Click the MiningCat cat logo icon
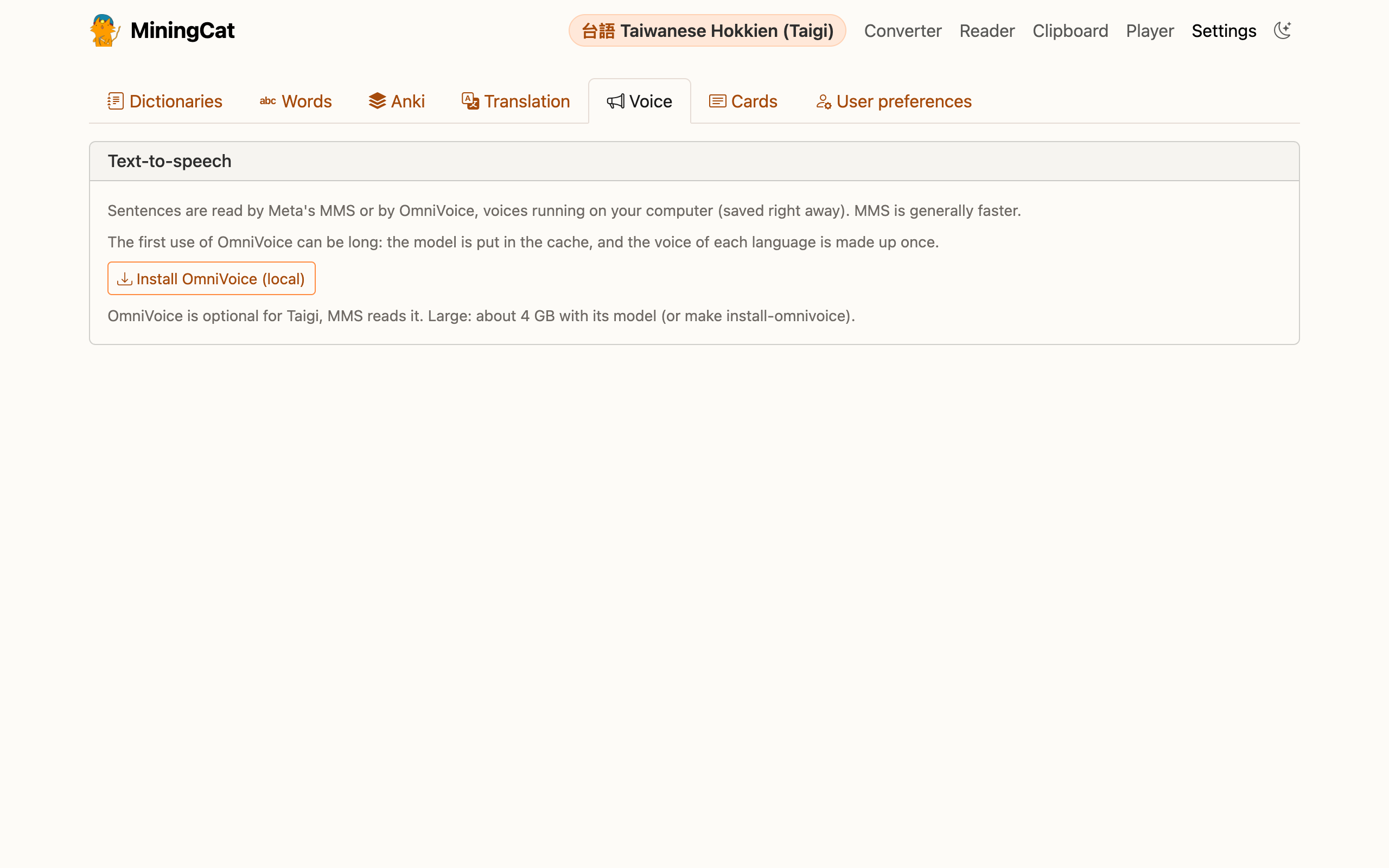The height and width of the screenshot is (868, 1389). [x=105, y=30]
